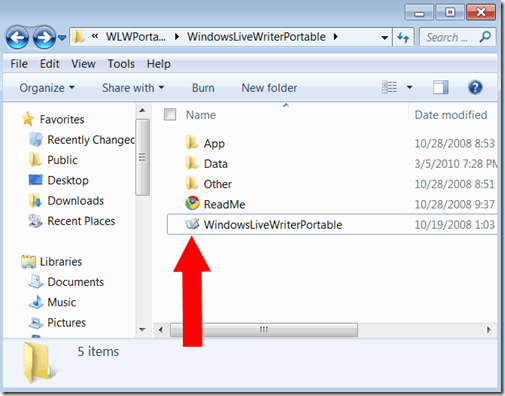Open the Share with dropdown
The height and width of the screenshot is (396, 505).
point(133,88)
